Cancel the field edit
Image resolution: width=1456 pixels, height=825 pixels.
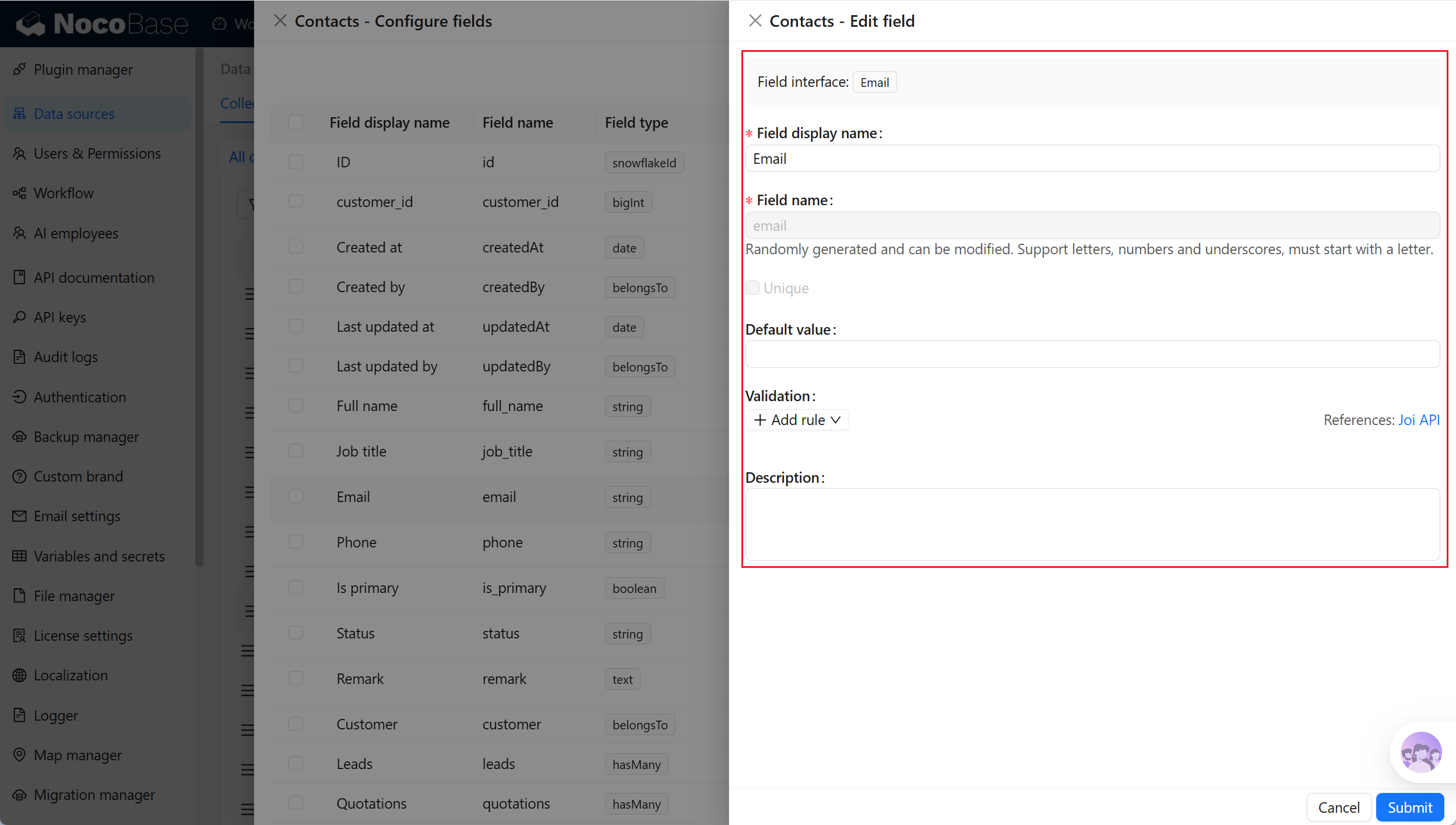click(1339, 808)
